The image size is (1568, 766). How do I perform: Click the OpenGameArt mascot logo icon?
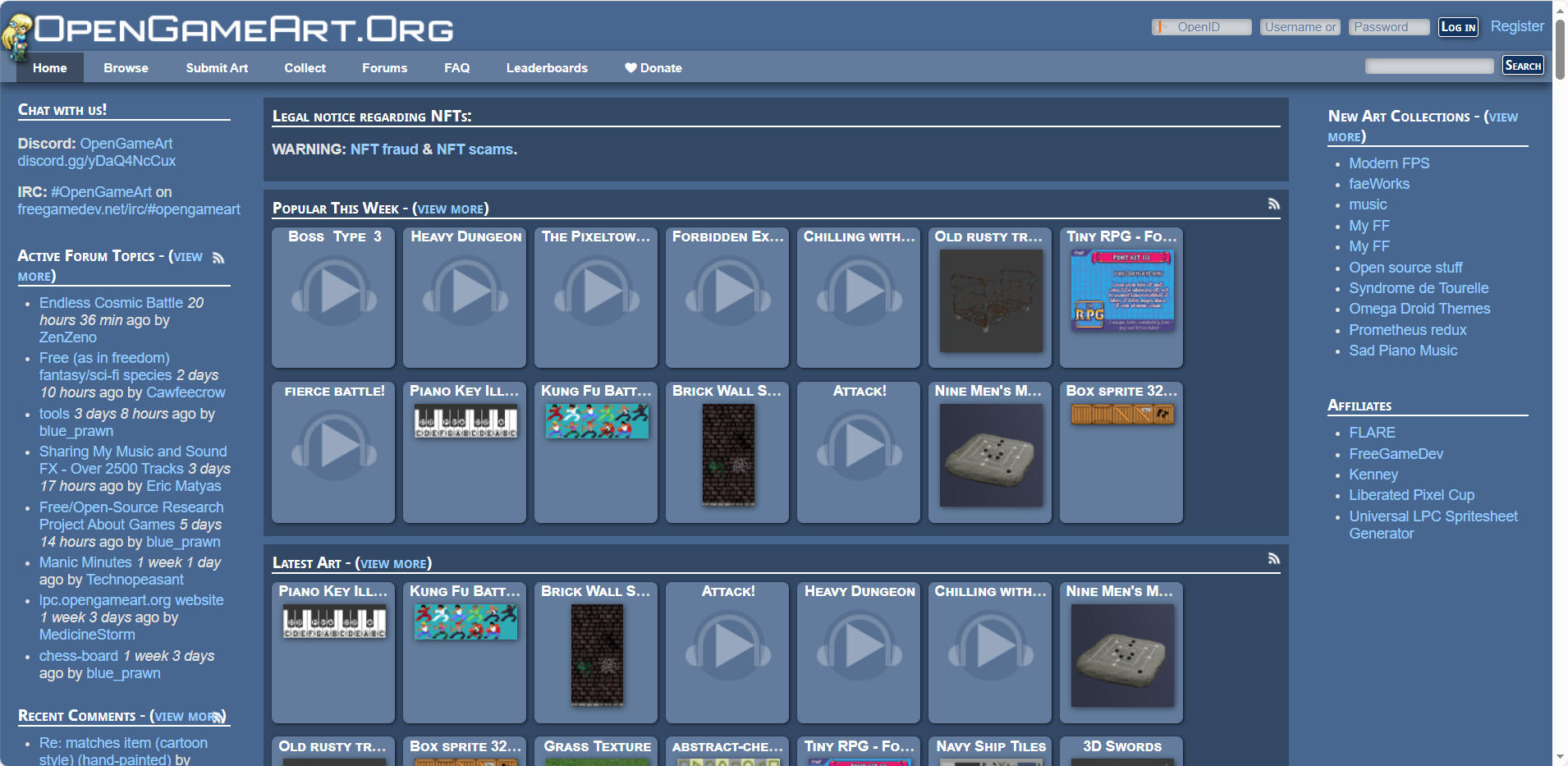(x=16, y=37)
